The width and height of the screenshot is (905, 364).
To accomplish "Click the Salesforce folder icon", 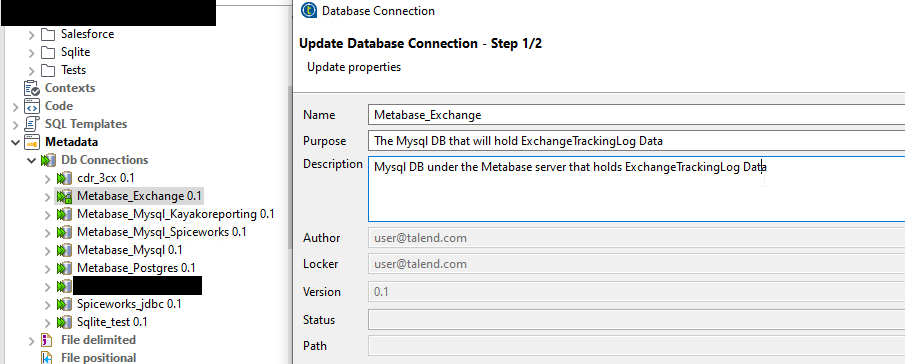I will click(x=48, y=34).
